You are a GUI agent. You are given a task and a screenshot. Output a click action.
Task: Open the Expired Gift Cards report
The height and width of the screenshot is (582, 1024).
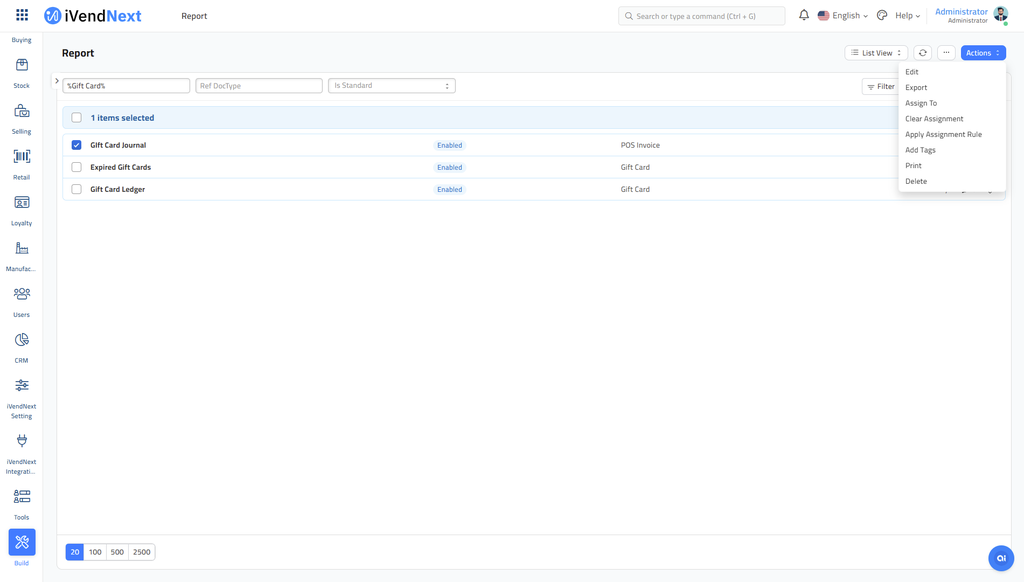120,167
